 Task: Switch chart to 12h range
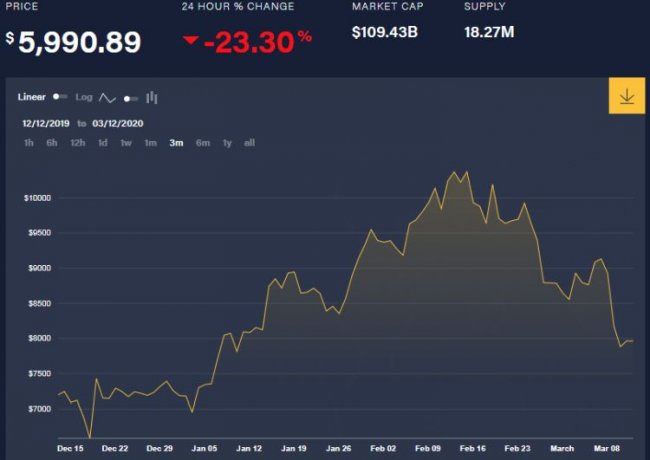pos(77,143)
